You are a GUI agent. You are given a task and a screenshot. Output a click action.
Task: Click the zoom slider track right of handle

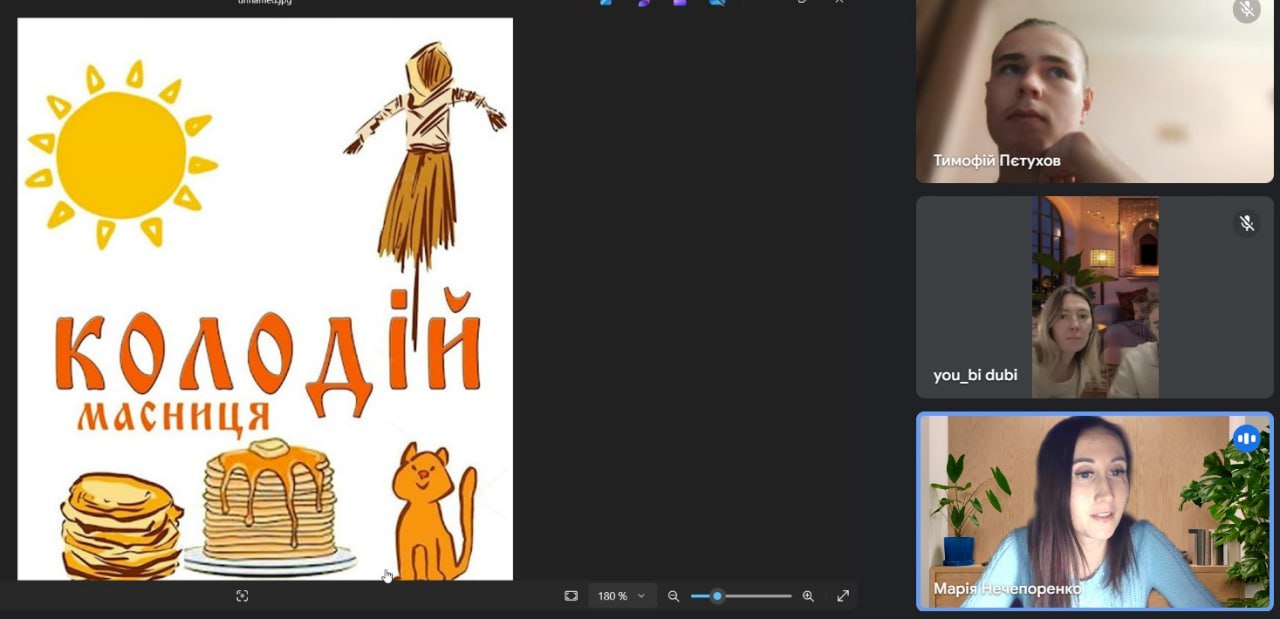(x=758, y=596)
